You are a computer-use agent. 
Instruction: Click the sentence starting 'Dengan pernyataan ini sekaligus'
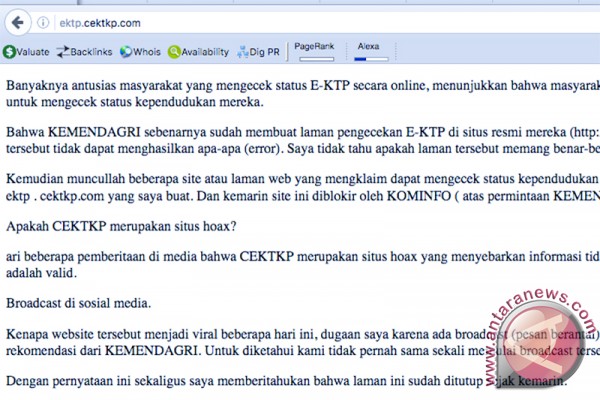point(287,381)
